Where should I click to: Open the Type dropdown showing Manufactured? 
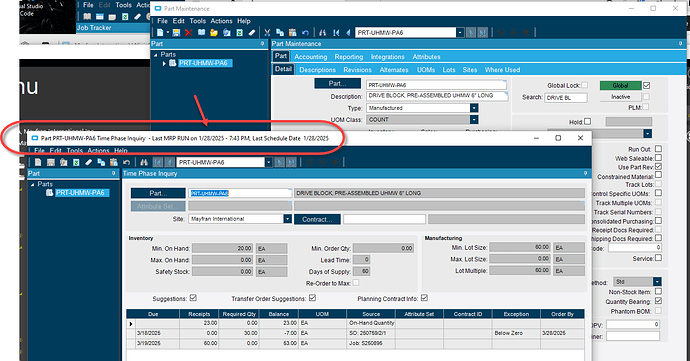(x=474, y=108)
